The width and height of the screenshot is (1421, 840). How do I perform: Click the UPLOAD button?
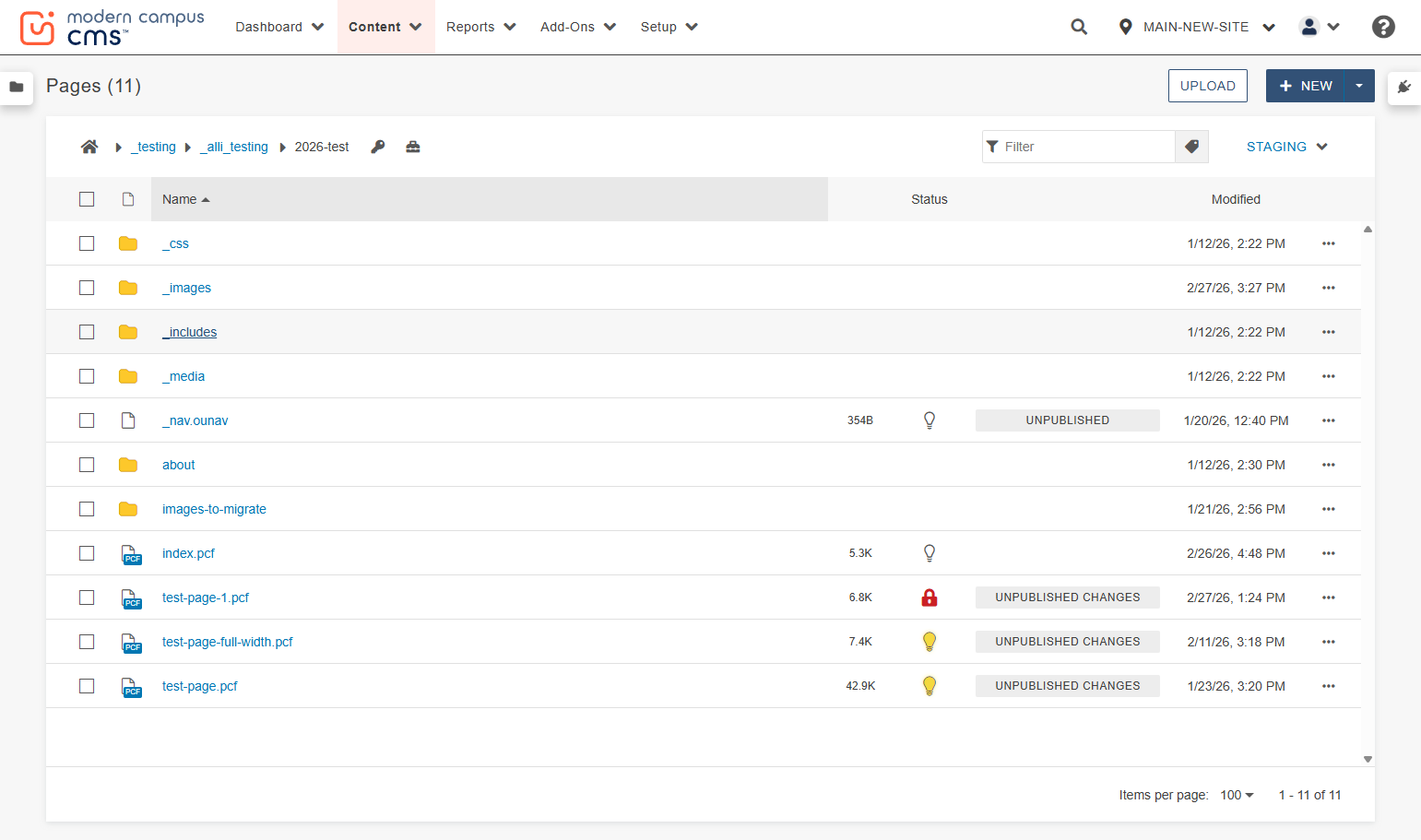[x=1208, y=86]
